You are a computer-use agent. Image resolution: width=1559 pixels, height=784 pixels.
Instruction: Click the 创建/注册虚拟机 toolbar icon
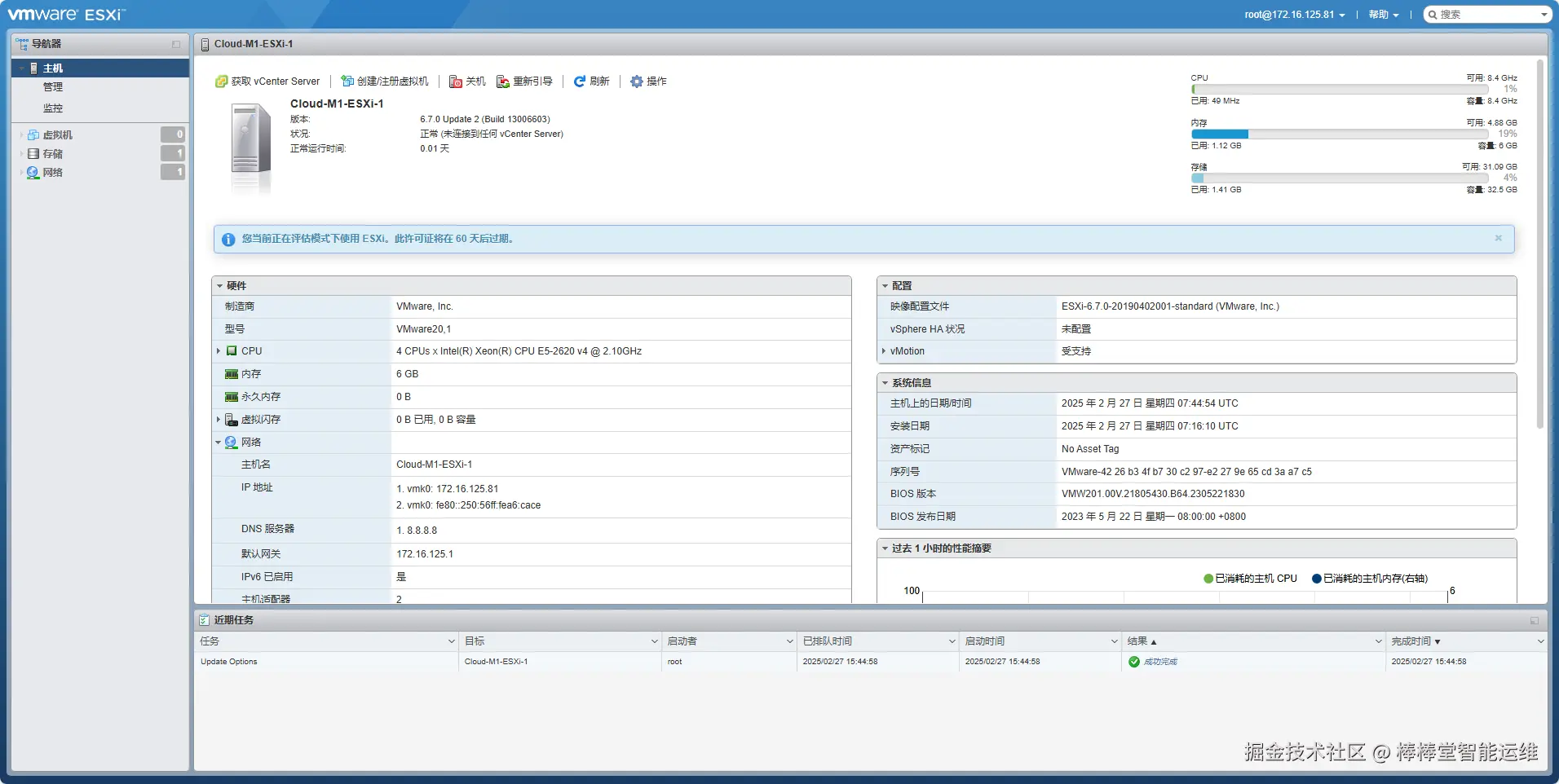[347, 81]
